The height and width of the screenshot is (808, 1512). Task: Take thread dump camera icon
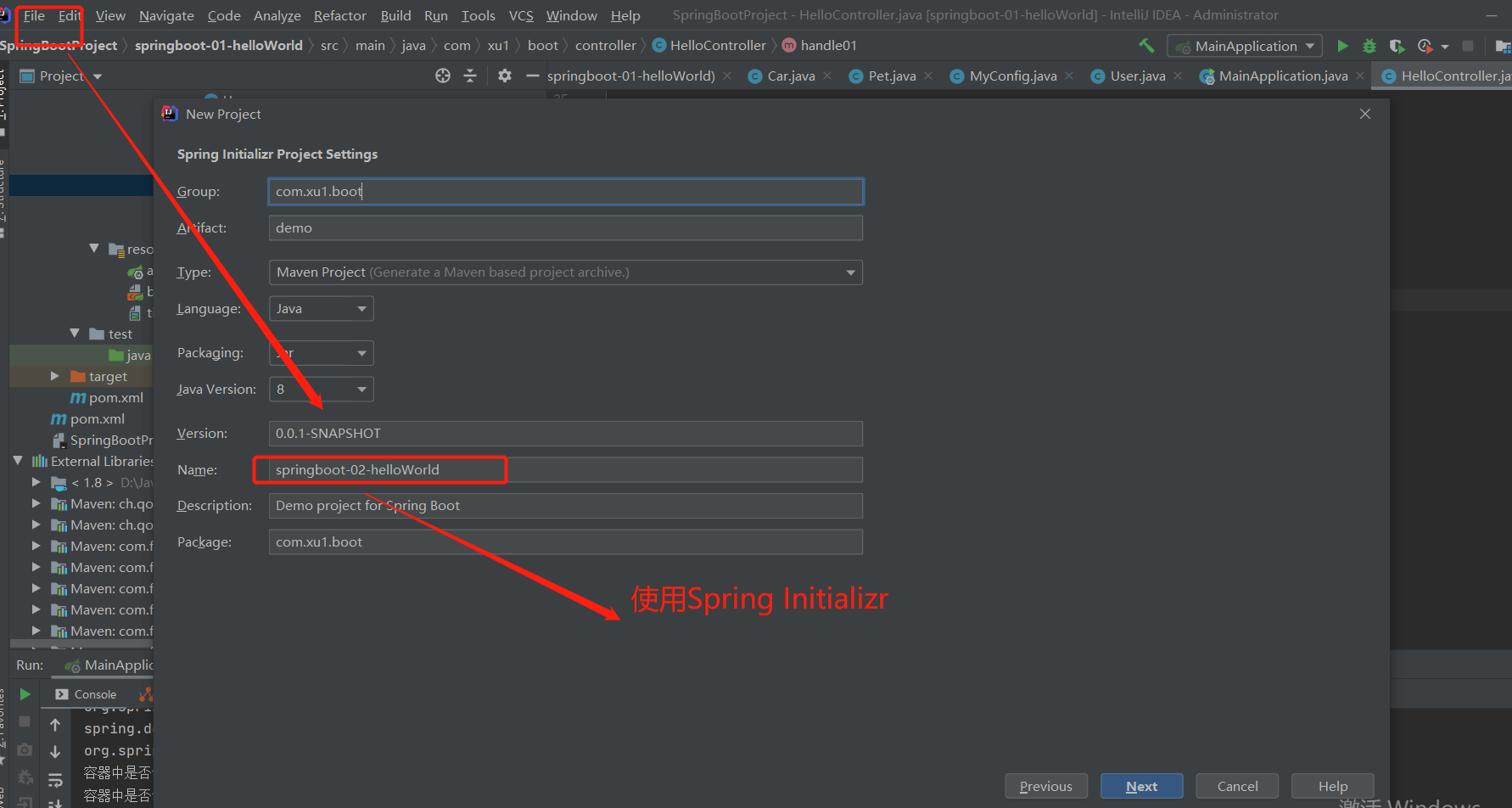tap(25, 749)
